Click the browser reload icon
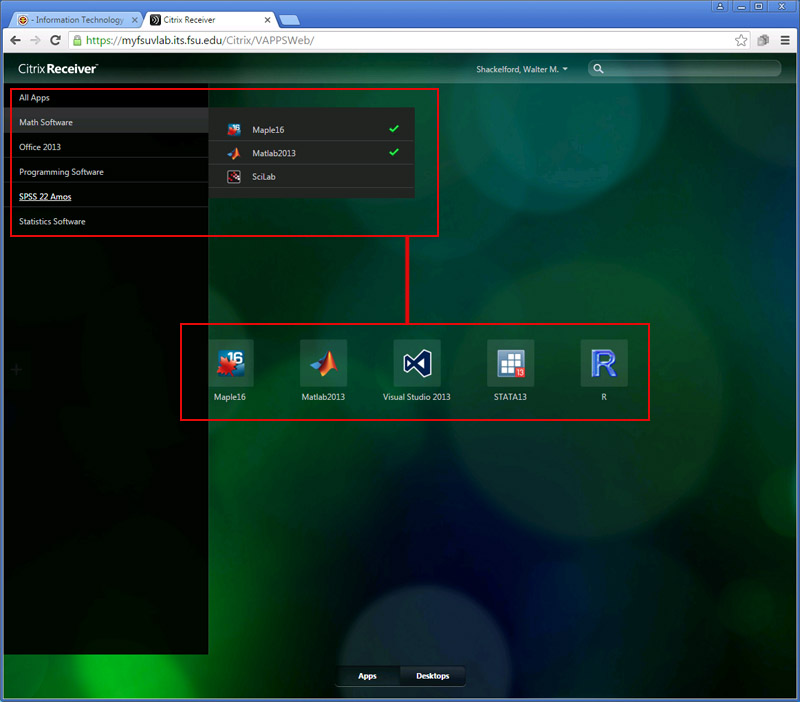800x702 pixels. click(x=55, y=41)
